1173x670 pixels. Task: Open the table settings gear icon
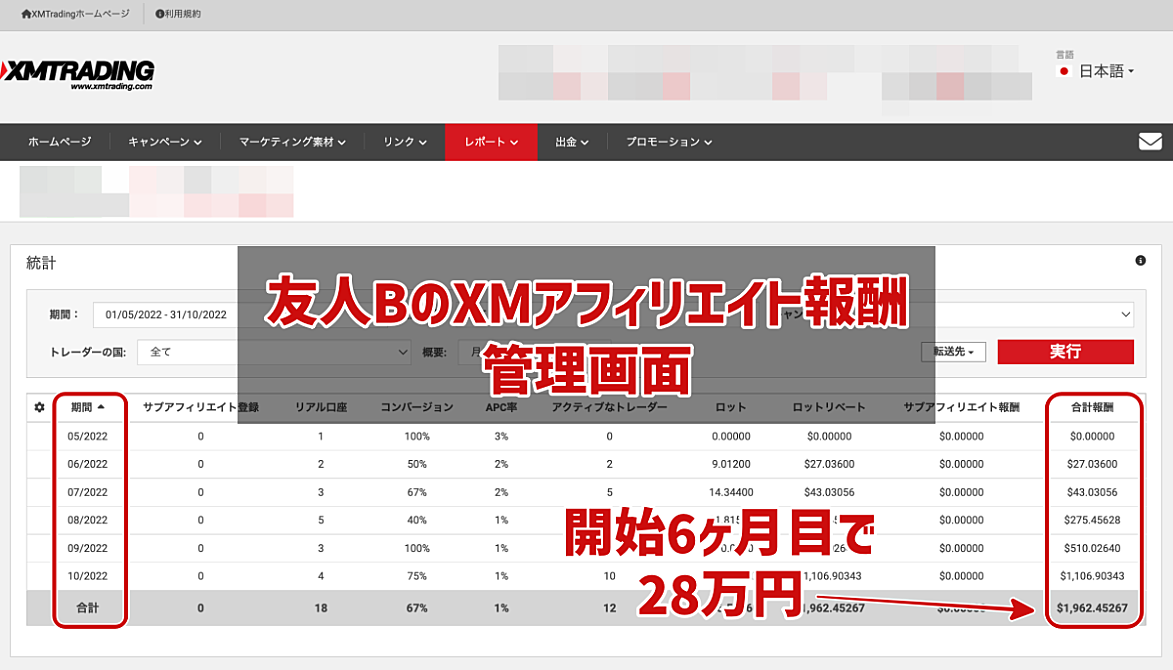(x=40, y=407)
